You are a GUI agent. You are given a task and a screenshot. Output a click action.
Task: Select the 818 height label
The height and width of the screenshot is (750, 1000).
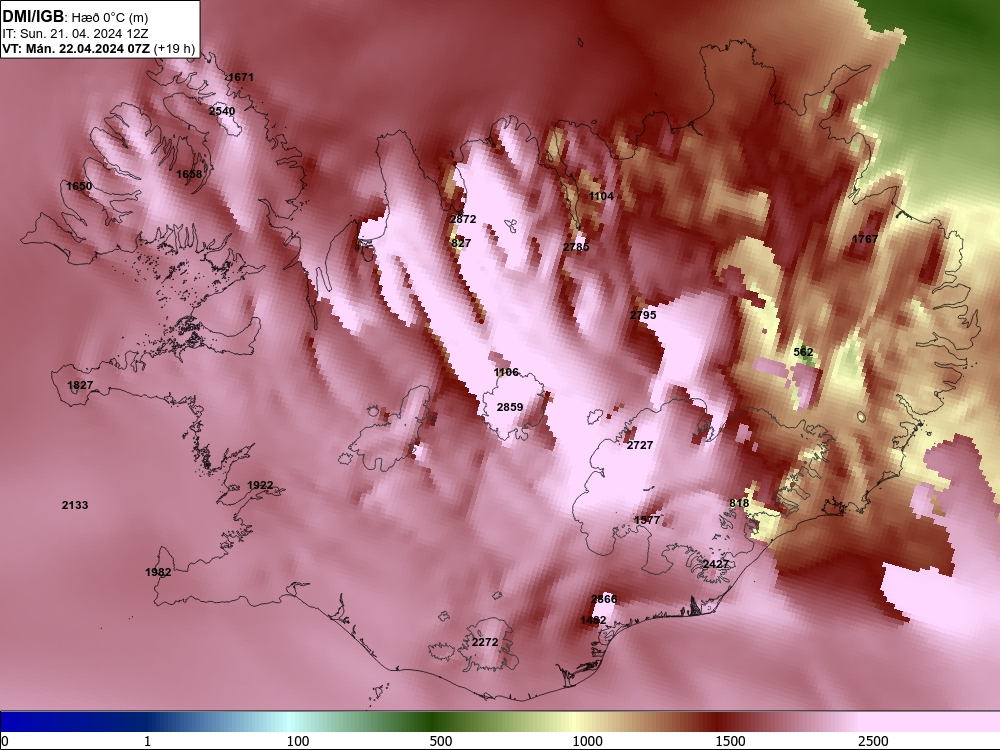(x=739, y=503)
